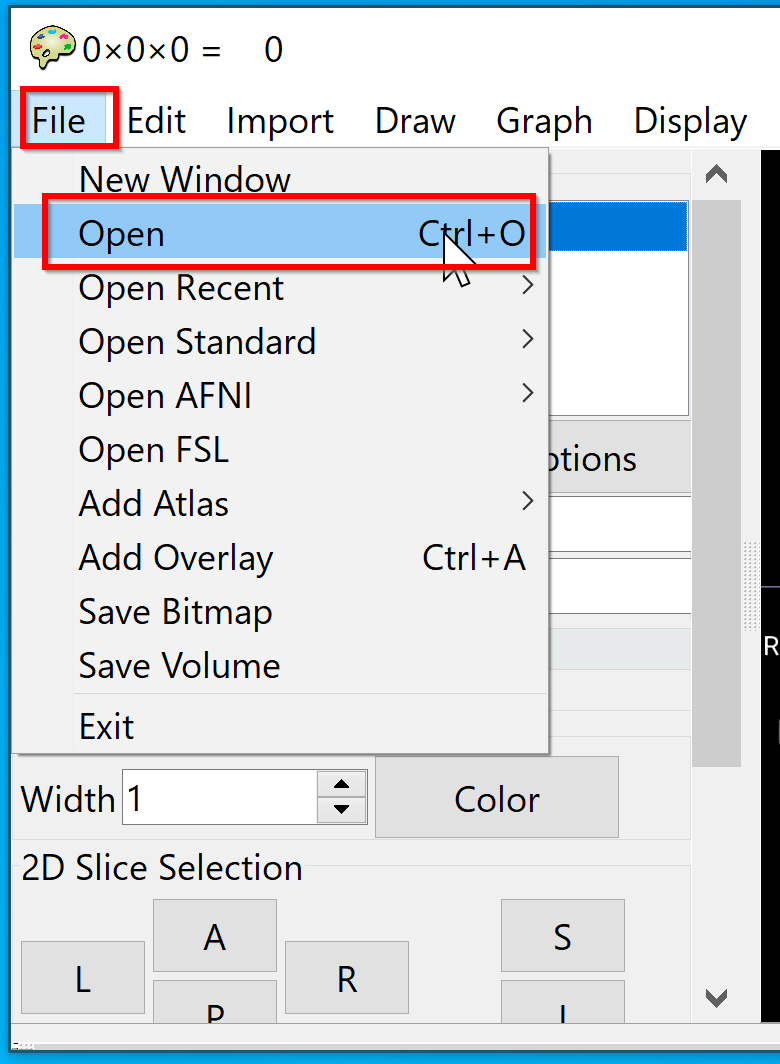The height and width of the screenshot is (1064, 780).
Task: Expand the Open AFNI submenu
Action: (x=280, y=396)
